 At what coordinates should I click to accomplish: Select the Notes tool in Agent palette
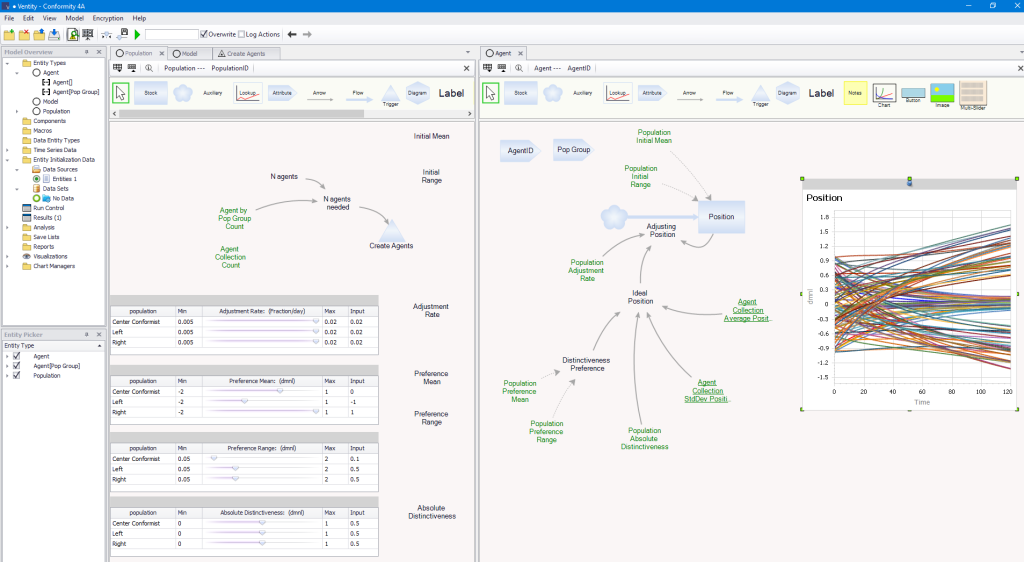(855, 93)
